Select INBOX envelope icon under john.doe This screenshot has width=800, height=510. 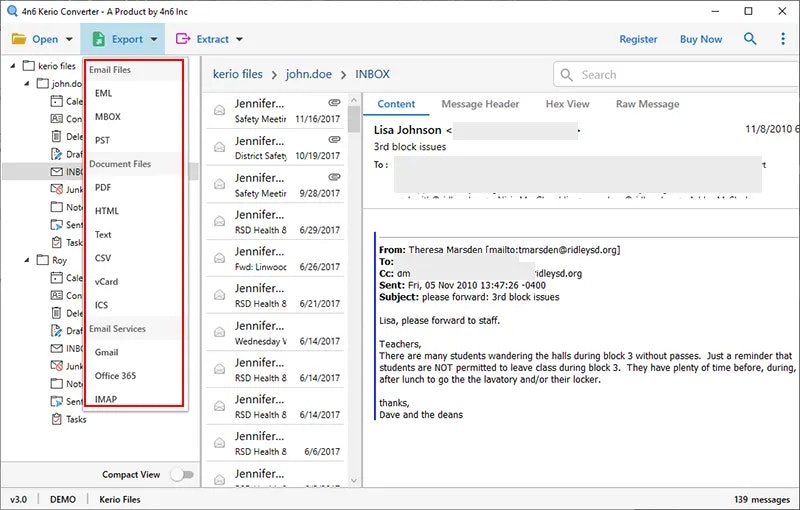56,172
